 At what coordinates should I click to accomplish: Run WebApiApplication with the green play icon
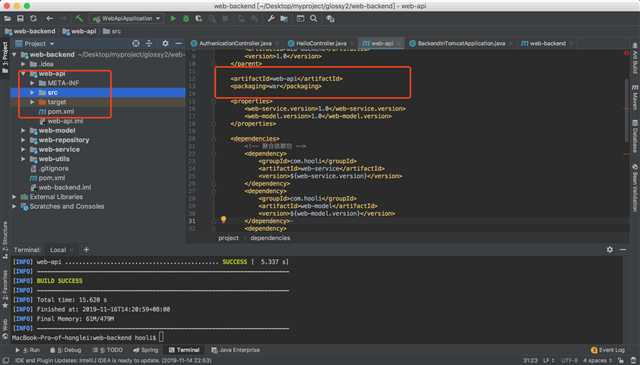click(x=173, y=19)
